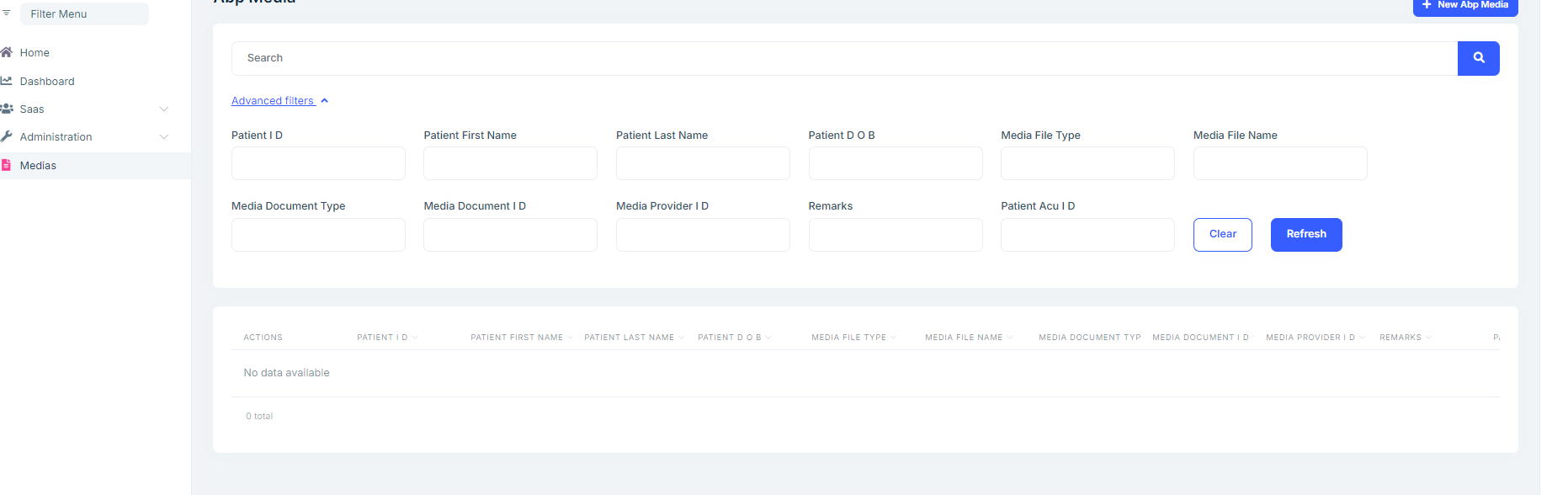Open the Medias menu item
Viewport: 1568px width, 495px height.
(38, 166)
